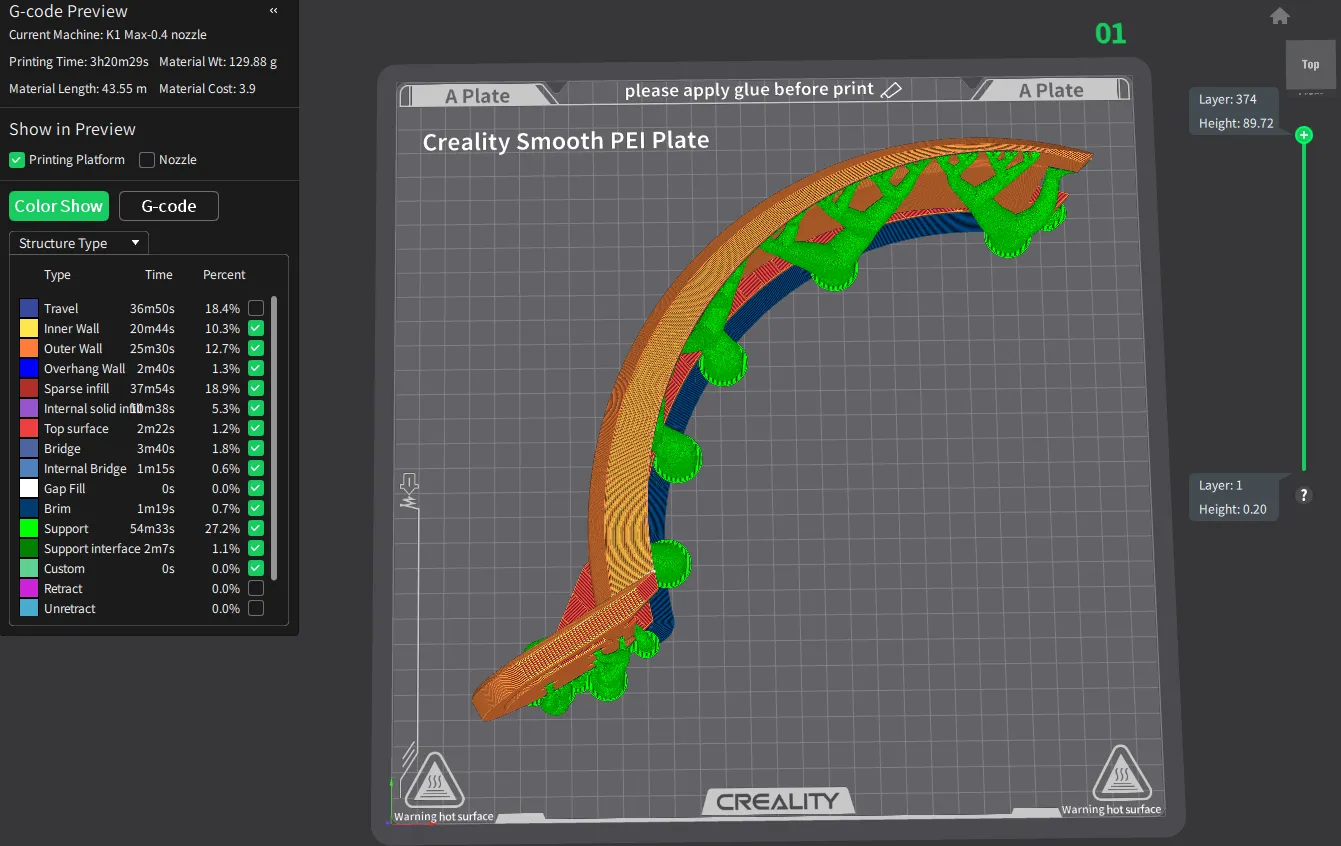Uncheck the Printing Platform checkbox
The image size is (1341, 846).
pyautogui.click(x=16, y=160)
